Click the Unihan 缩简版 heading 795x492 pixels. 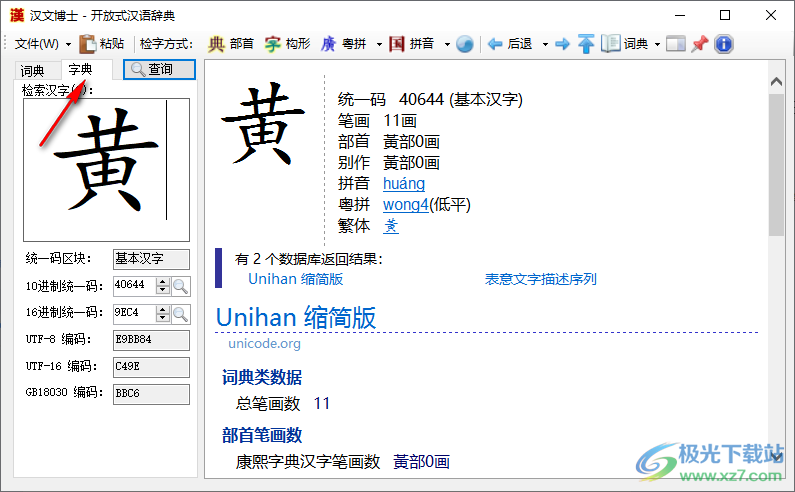coord(296,318)
